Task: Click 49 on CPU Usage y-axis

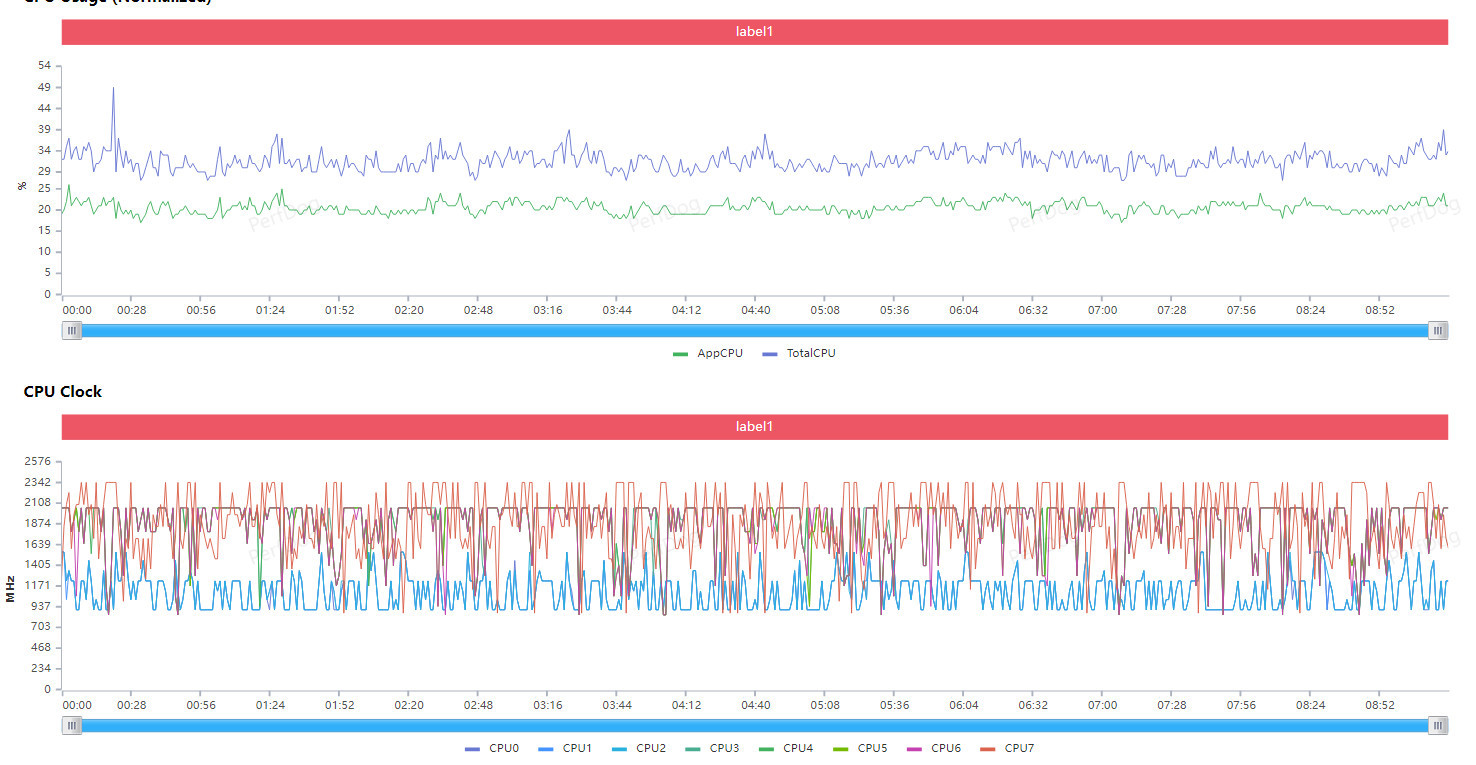Action: (44, 87)
